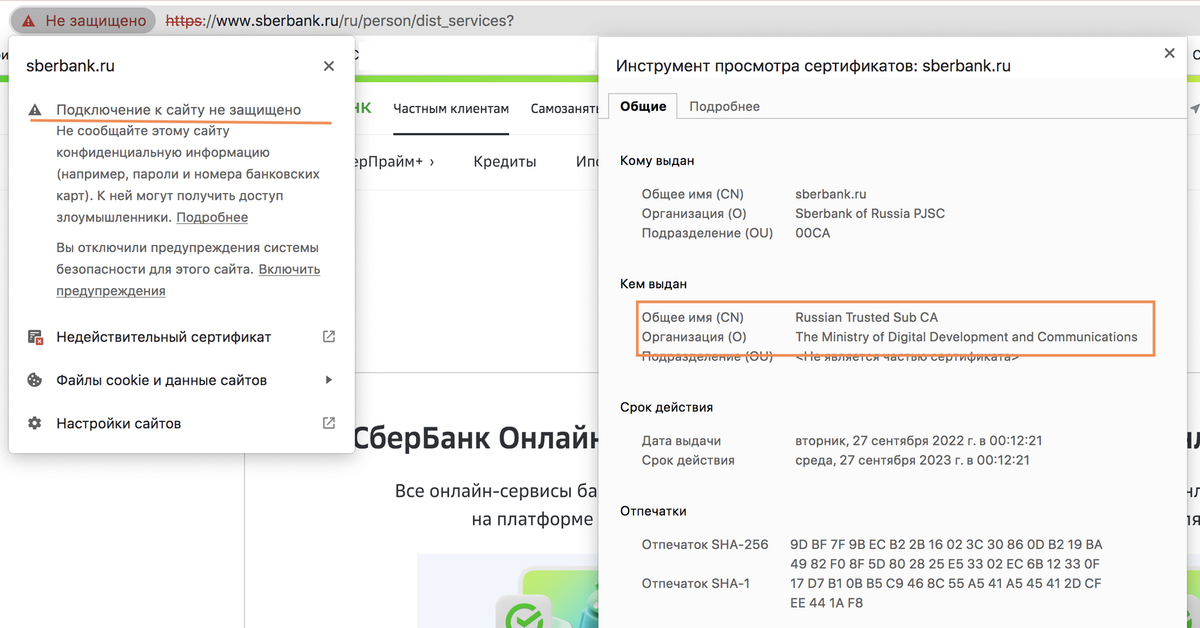1200x628 pixels.
Task: Click the sberbank.ru URL in address bar
Action: 339,20
